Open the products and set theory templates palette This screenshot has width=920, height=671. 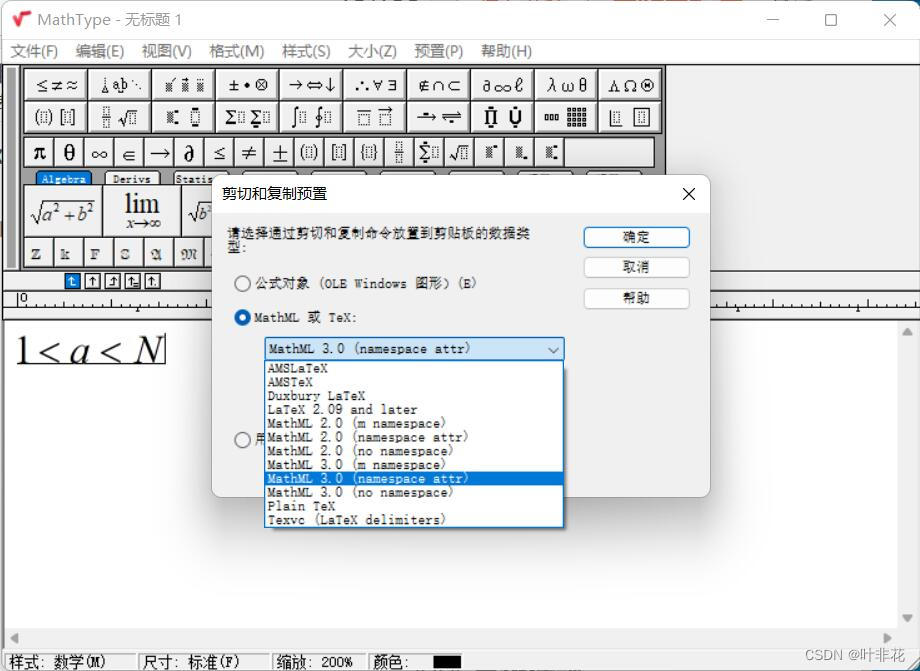[x=503, y=117]
